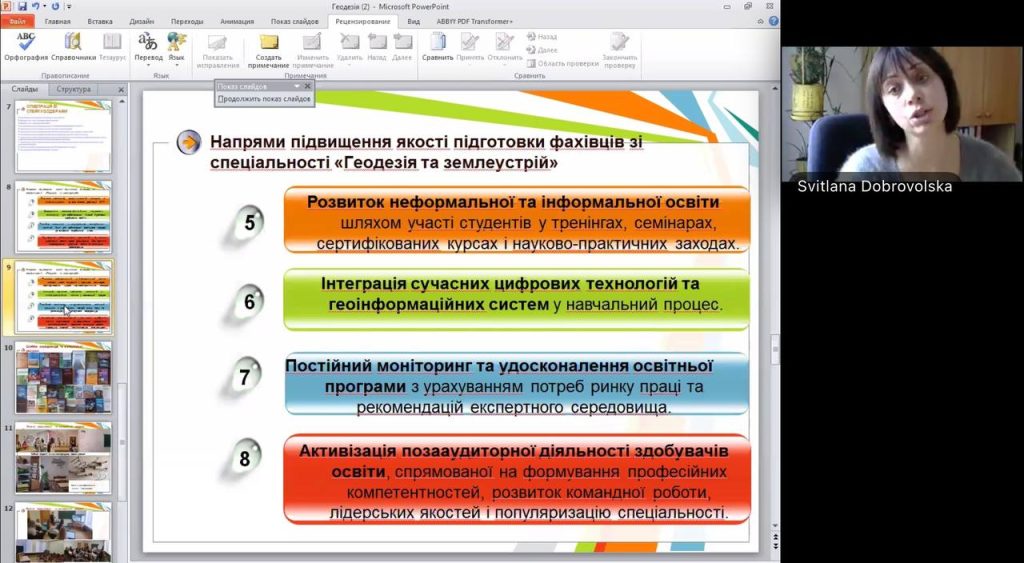The width and height of the screenshot is (1024, 563).
Task: Click the Undo arrow in title bar
Action: click(37, 6)
